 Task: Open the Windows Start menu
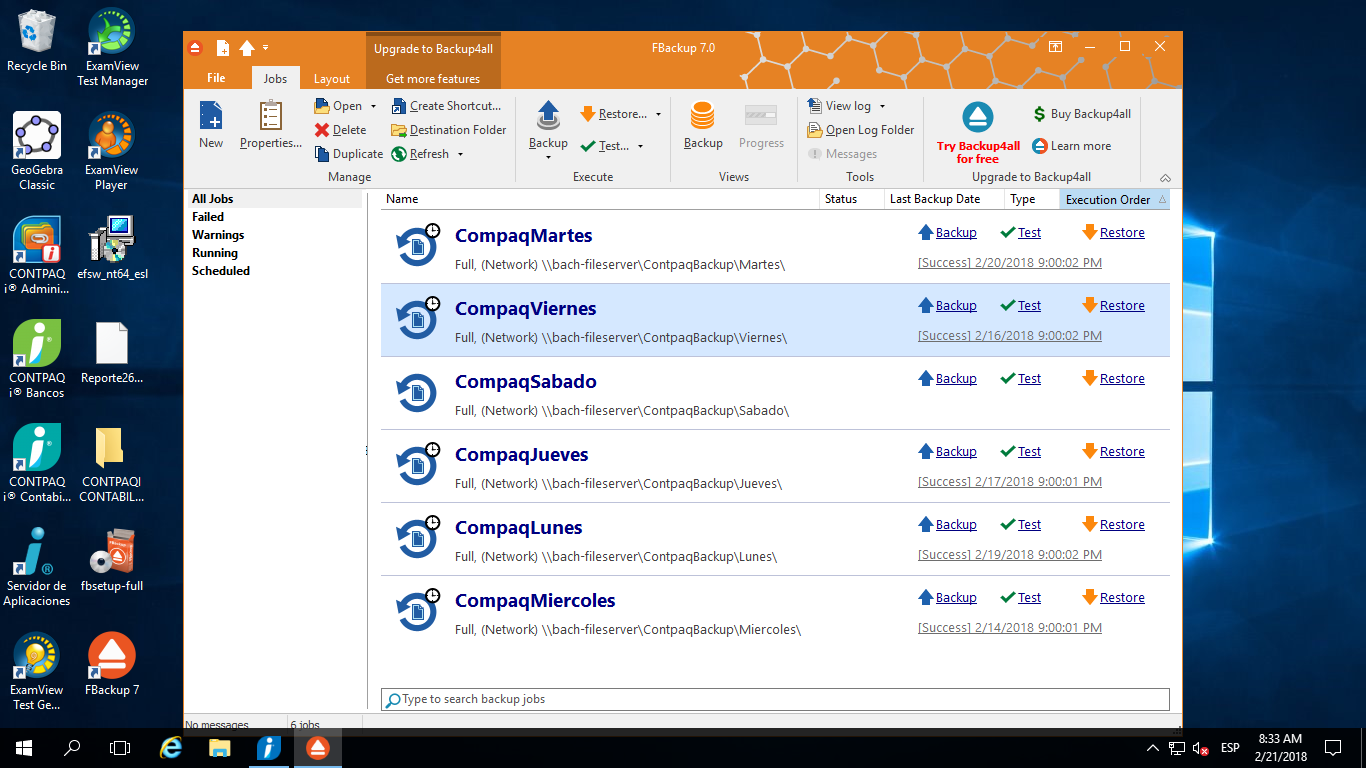tap(23, 747)
